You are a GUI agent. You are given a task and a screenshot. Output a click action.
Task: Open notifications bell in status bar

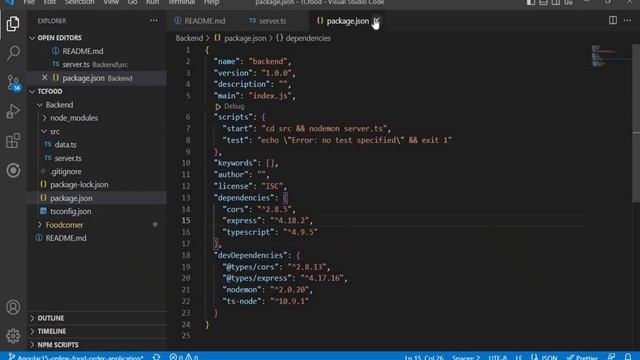tap(628, 357)
